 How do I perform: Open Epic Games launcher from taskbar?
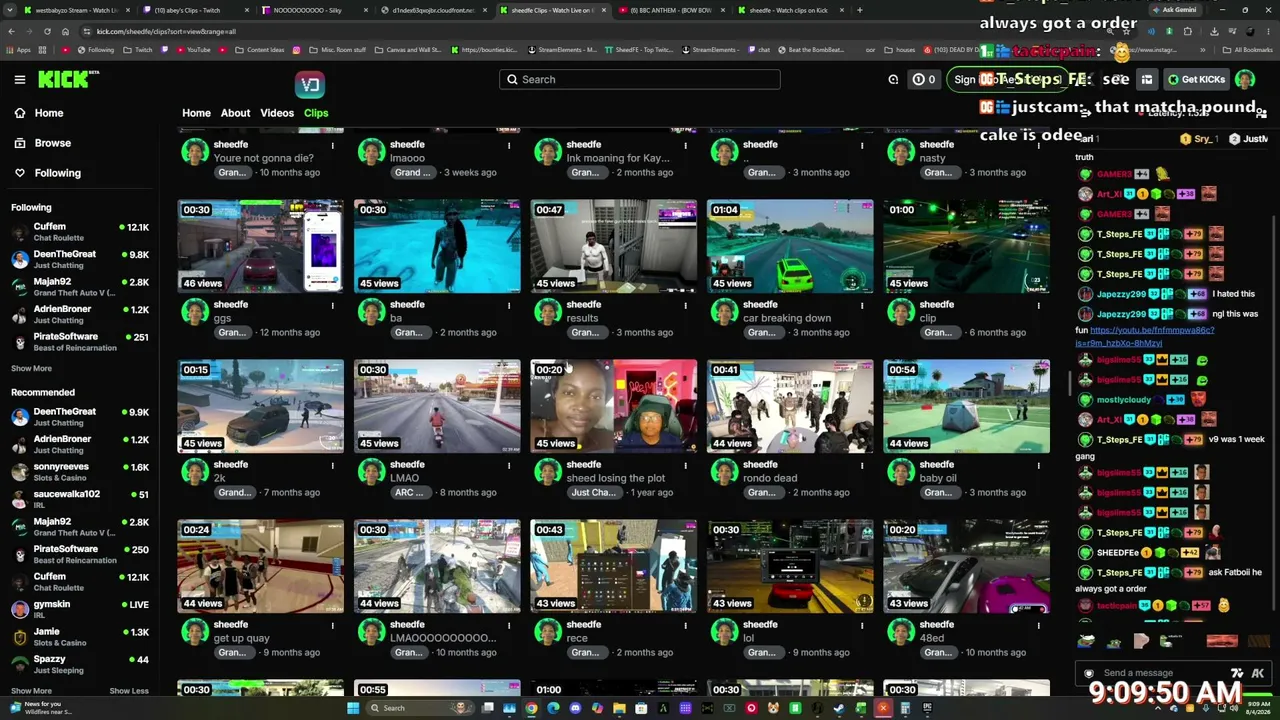pos(927,708)
